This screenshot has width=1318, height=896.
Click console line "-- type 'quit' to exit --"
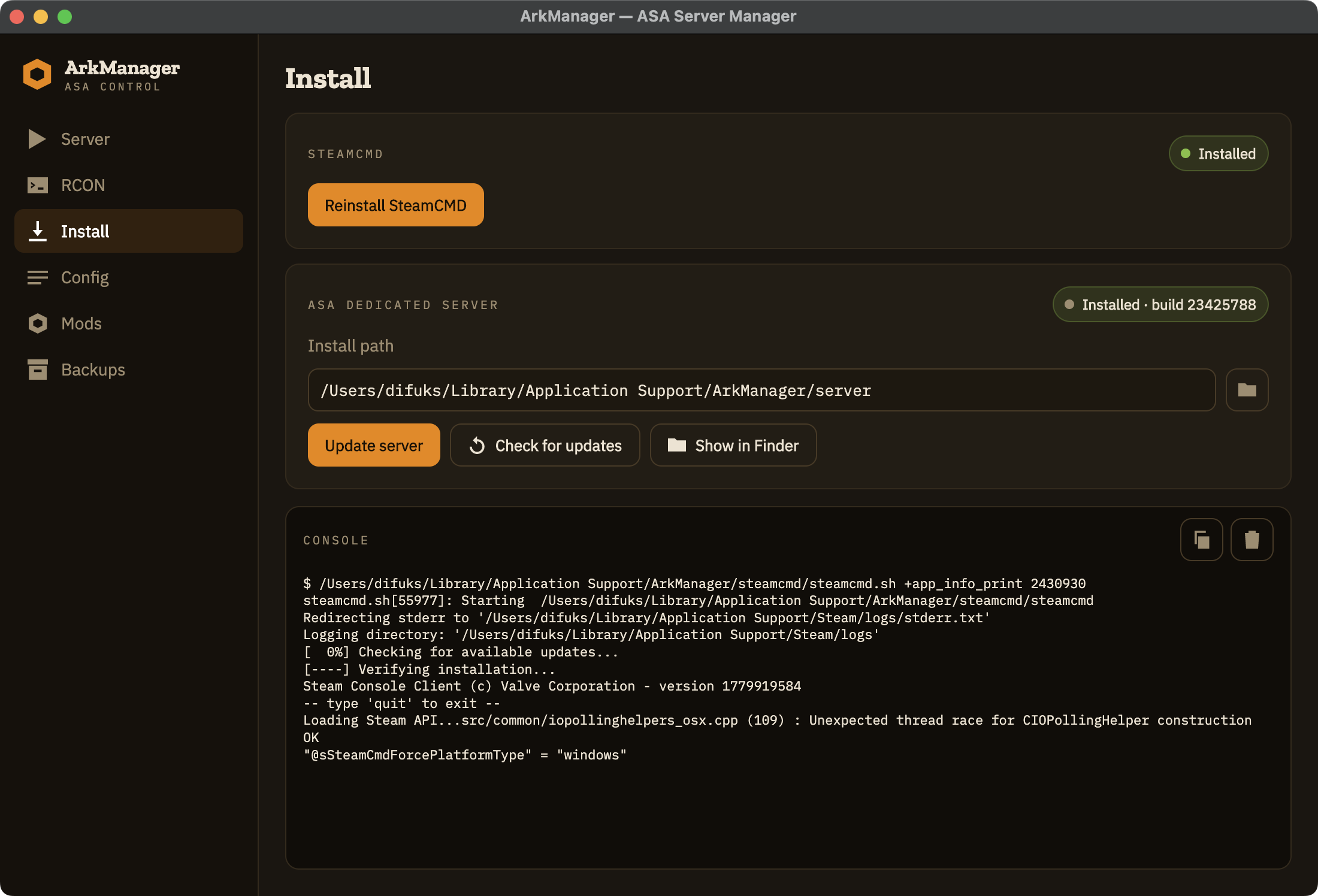click(401, 703)
